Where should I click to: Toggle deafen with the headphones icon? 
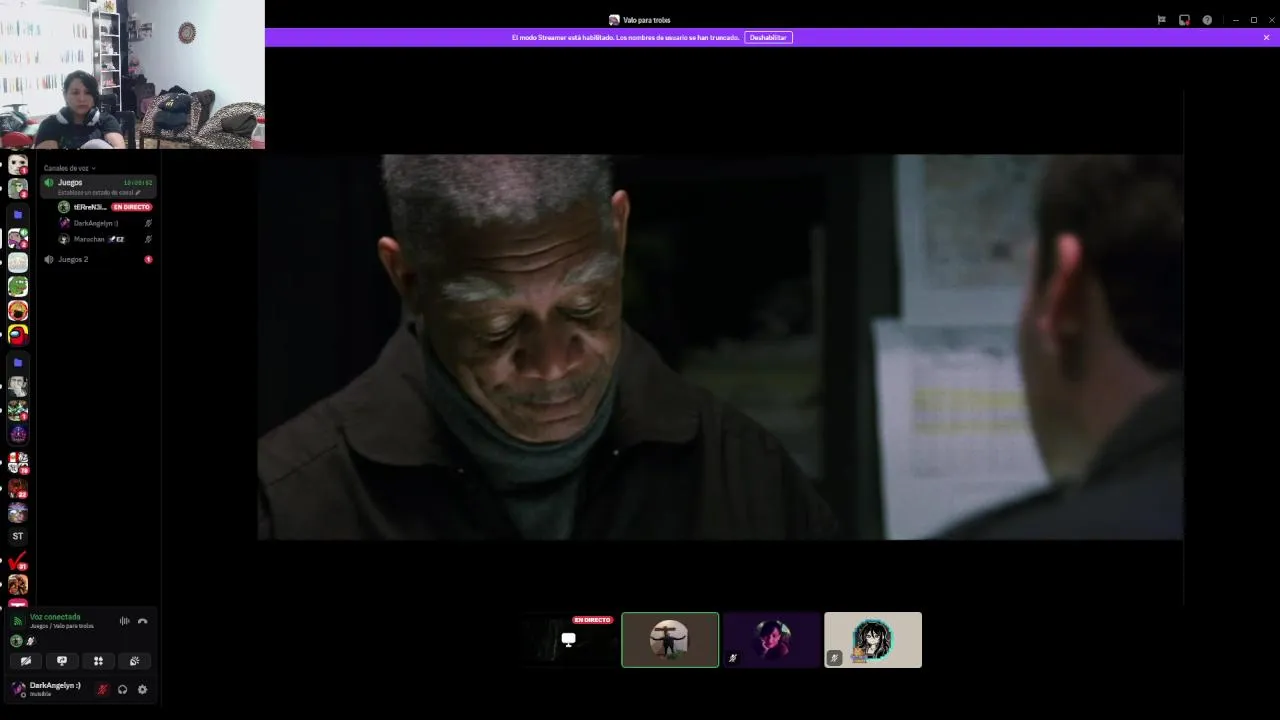pos(122,689)
